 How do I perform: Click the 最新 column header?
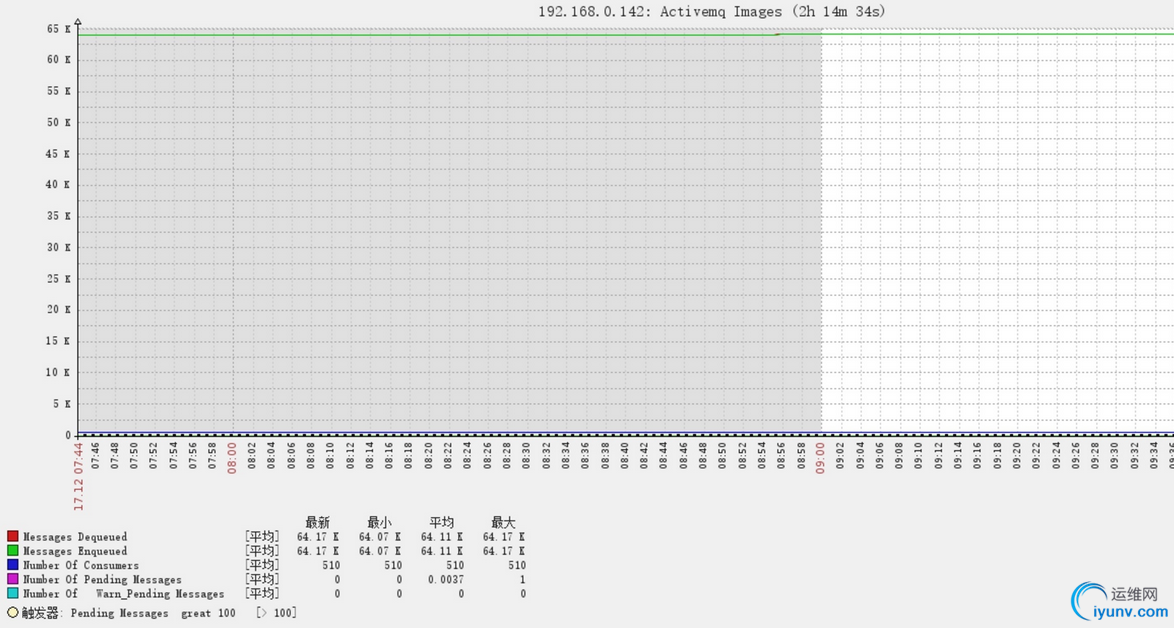[317, 522]
